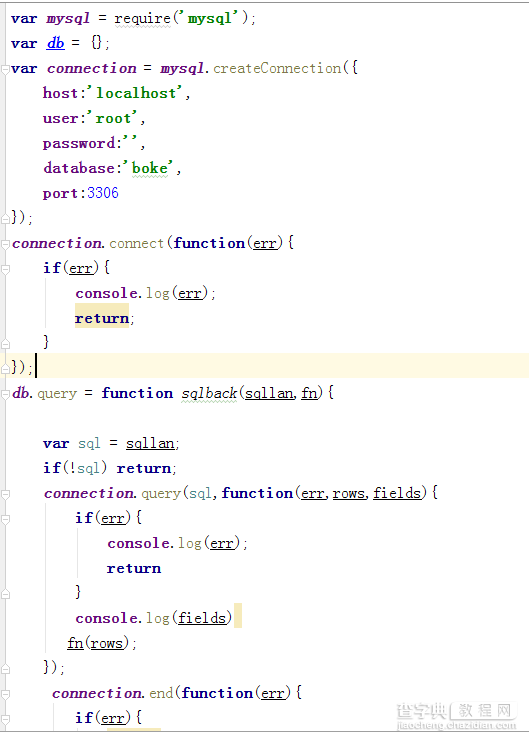Fold the if(err) block inside connection.connect
529x732 pixels.
tap(5, 269)
